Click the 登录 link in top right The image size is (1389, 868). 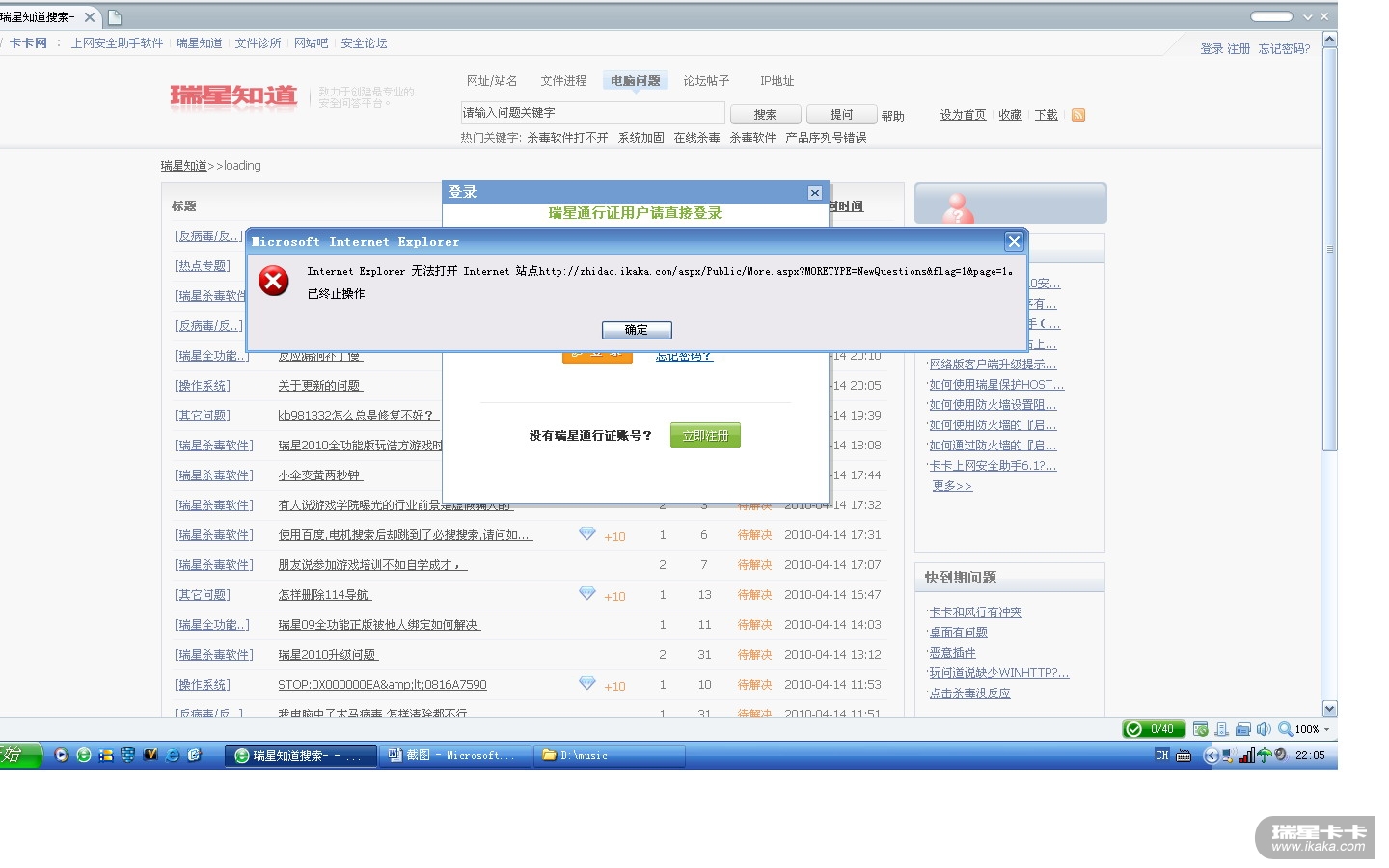point(1212,49)
